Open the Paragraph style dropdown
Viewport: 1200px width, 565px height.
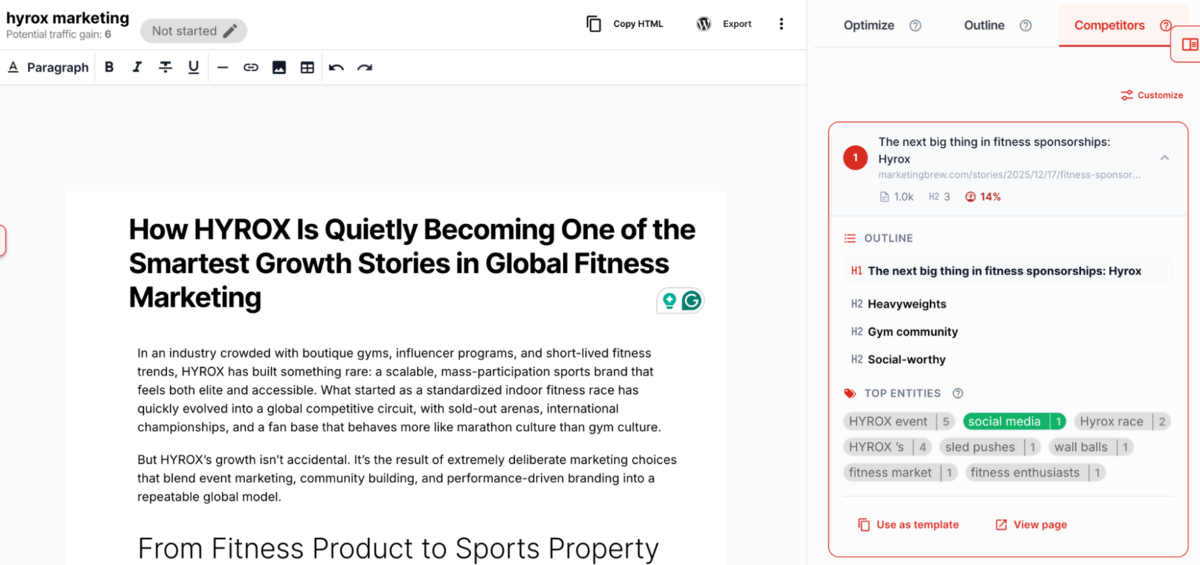point(48,67)
